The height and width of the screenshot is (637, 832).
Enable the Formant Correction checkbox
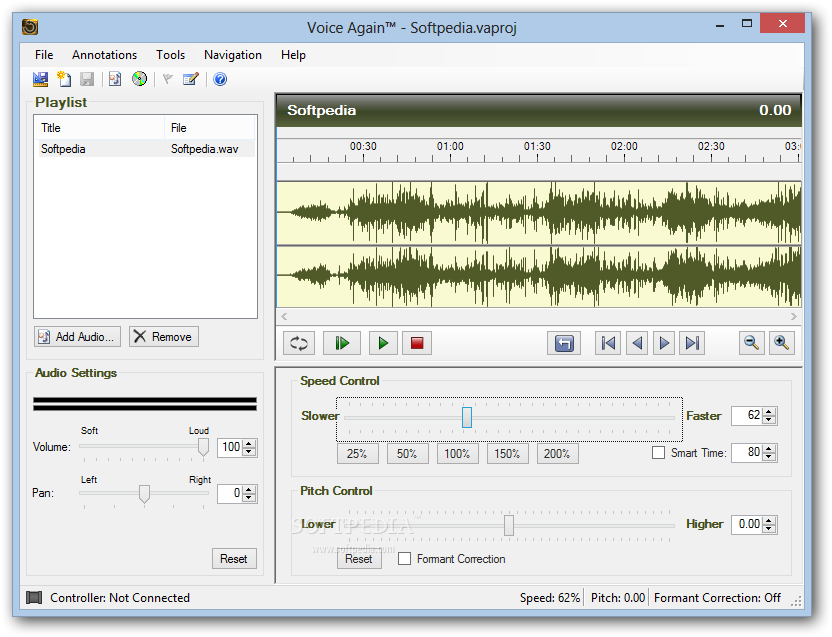coord(404,558)
